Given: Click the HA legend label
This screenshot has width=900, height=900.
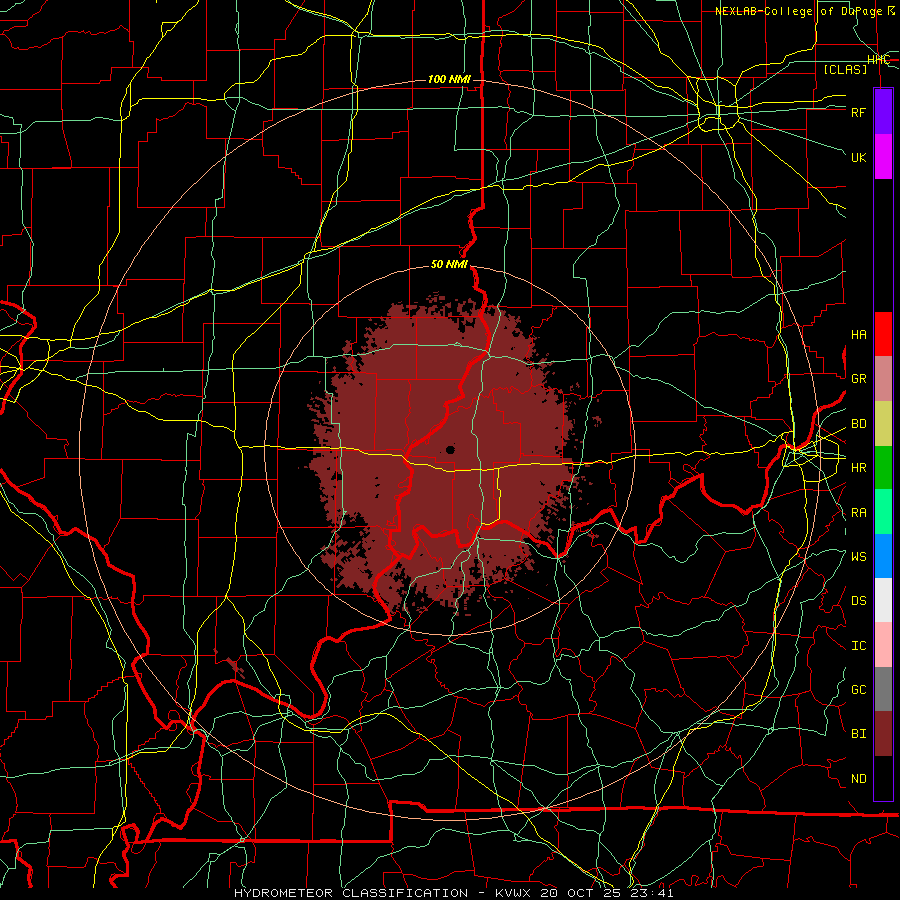Looking at the screenshot, I should coord(858,335).
